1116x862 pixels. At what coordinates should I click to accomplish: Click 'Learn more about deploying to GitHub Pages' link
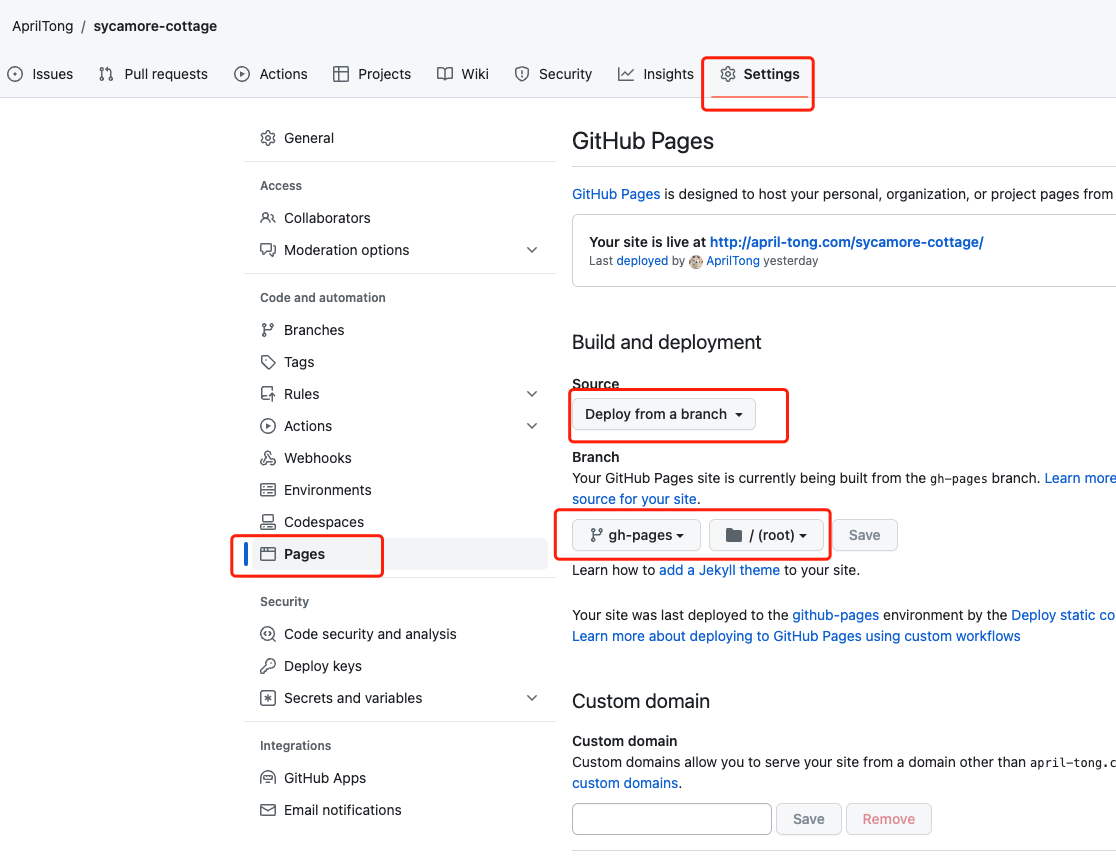coord(796,636)
